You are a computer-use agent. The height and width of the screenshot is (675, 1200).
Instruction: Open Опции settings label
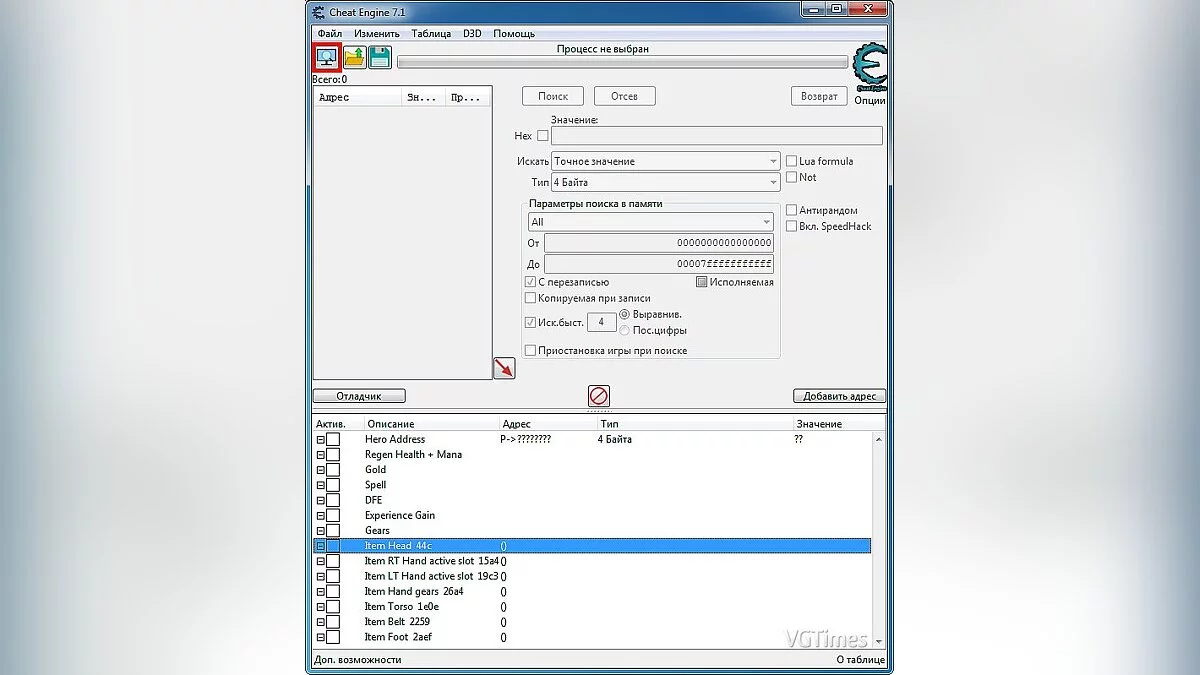click(869, 100)
